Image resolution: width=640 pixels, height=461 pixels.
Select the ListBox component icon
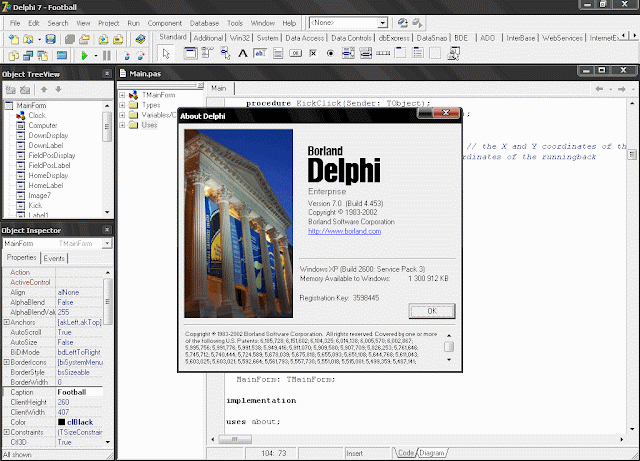click(x=348, y=53)
